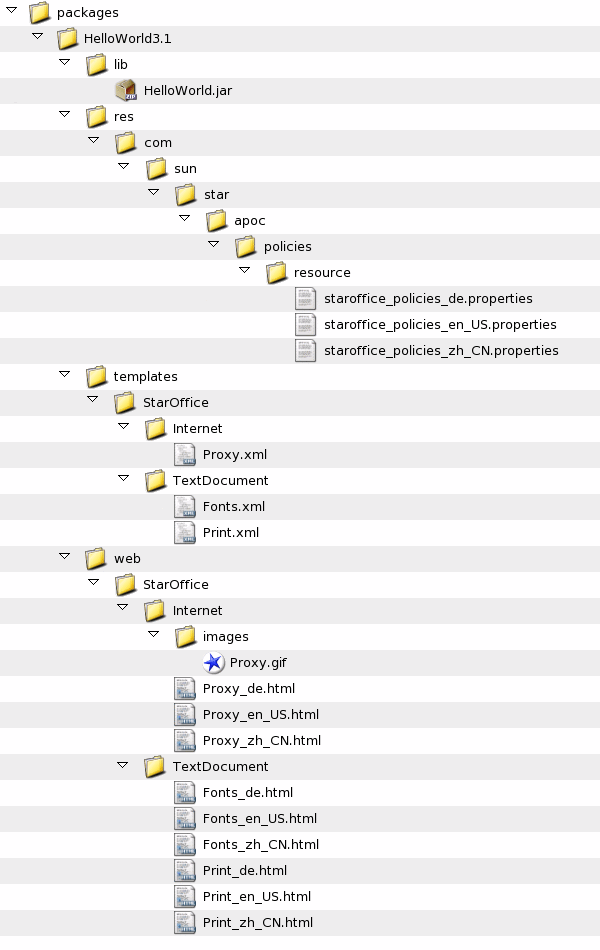Select the resource folder label
The image size is (600, 950).
coord(322,273)
